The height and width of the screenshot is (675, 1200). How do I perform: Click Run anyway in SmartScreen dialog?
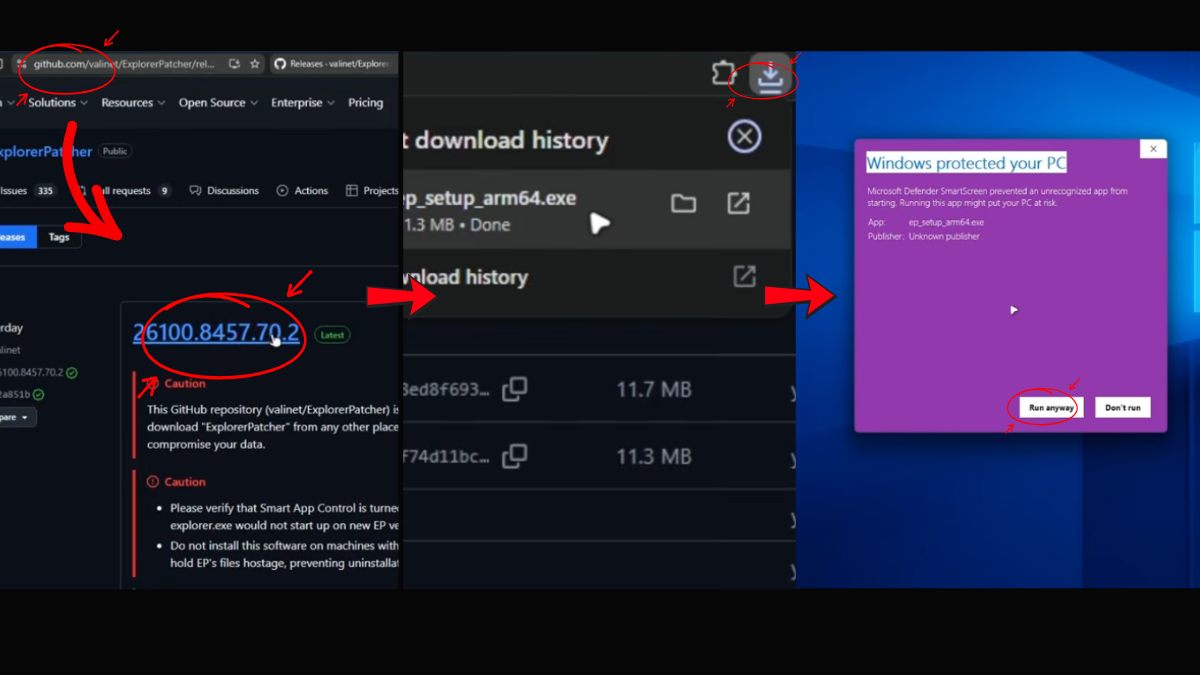1052,407
